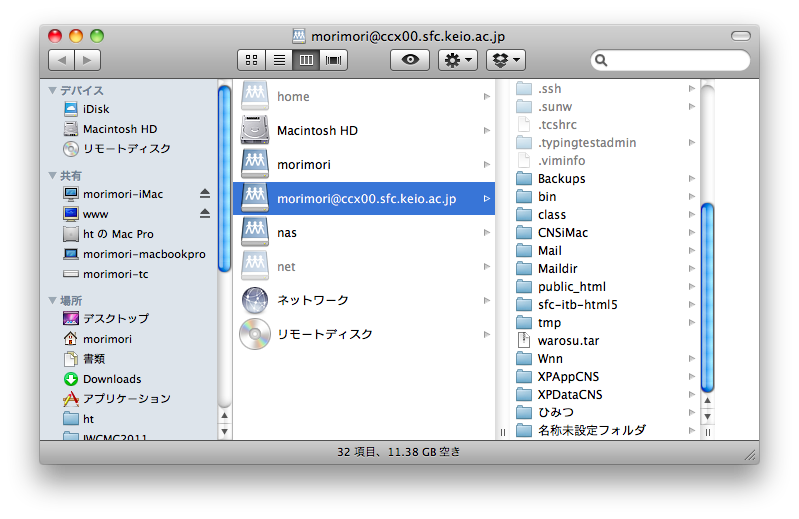
Task: Open Downloads from the sidebar
Action: [x=111, y=379]
